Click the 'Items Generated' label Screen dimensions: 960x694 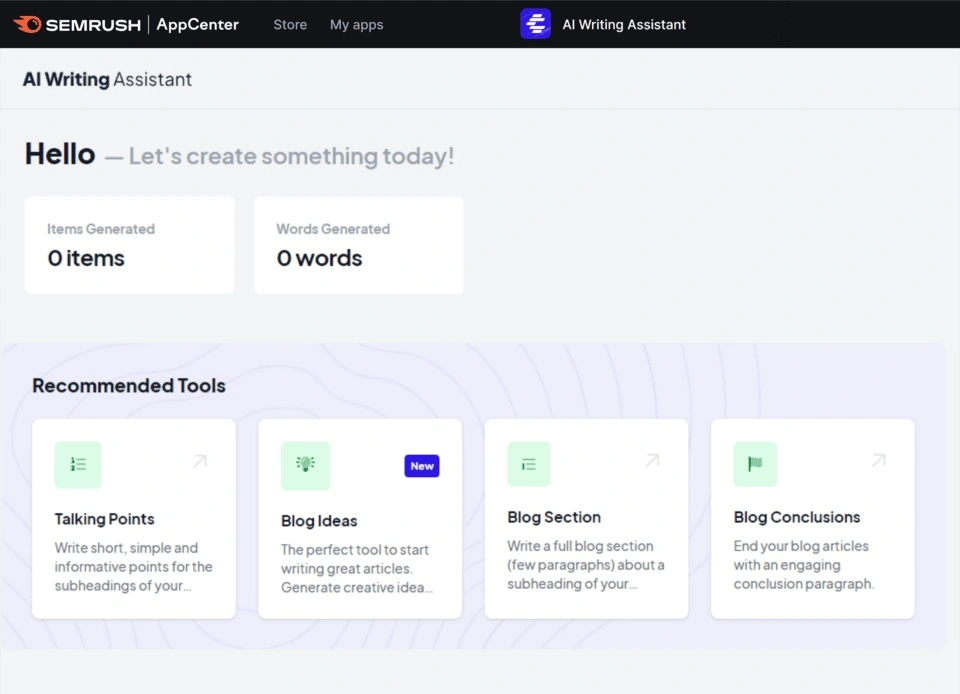point(101,229)
